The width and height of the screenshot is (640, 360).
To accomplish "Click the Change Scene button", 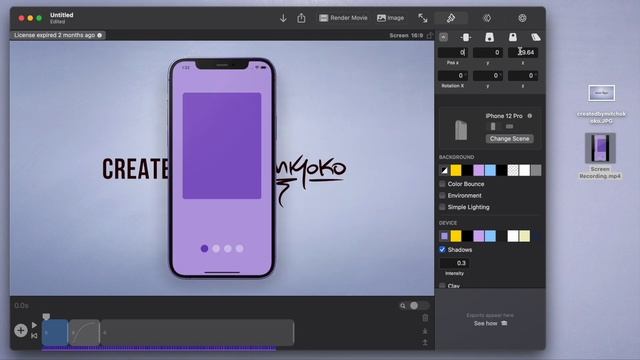I will [x=509, y=139].
